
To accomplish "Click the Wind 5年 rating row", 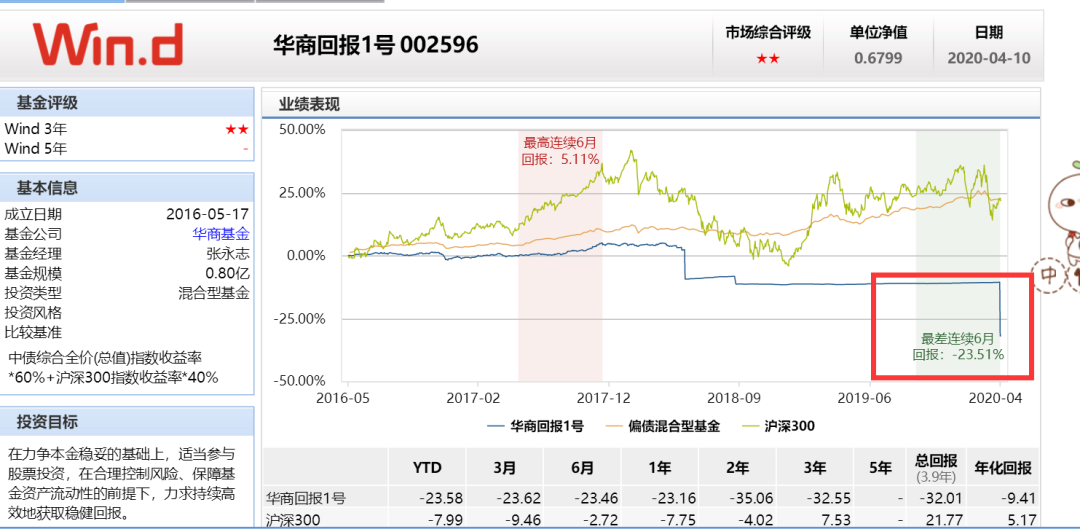I will tap(127, 148).
